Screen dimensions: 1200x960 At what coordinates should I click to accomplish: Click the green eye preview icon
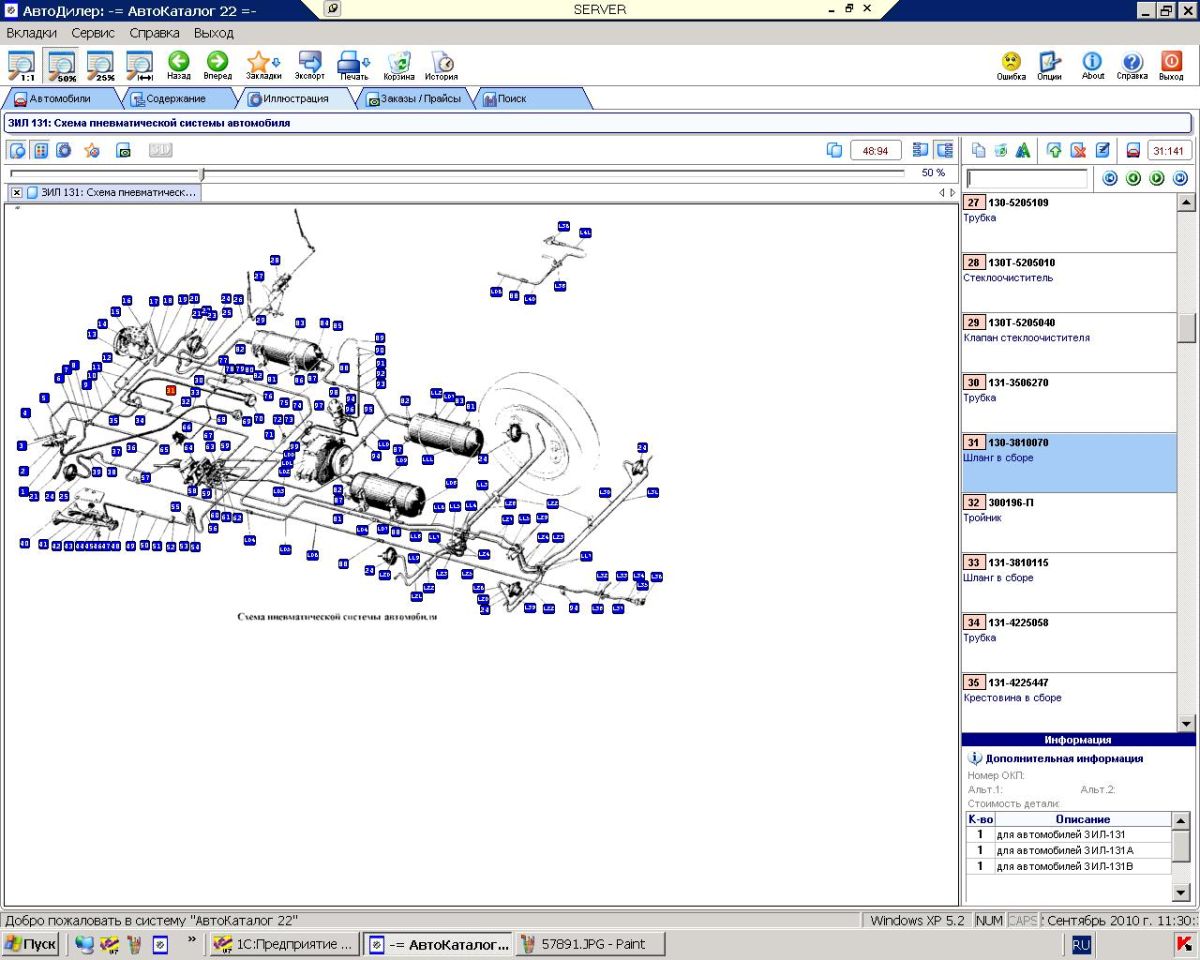[124, 150]
